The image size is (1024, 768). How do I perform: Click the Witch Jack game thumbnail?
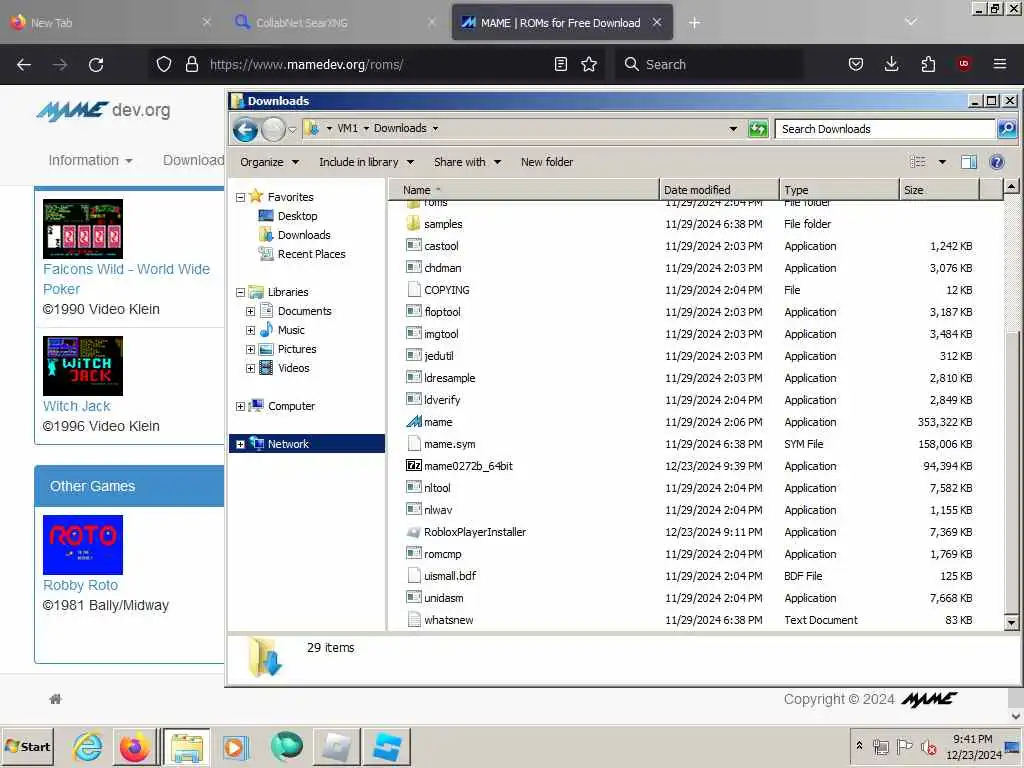[83, 366]
